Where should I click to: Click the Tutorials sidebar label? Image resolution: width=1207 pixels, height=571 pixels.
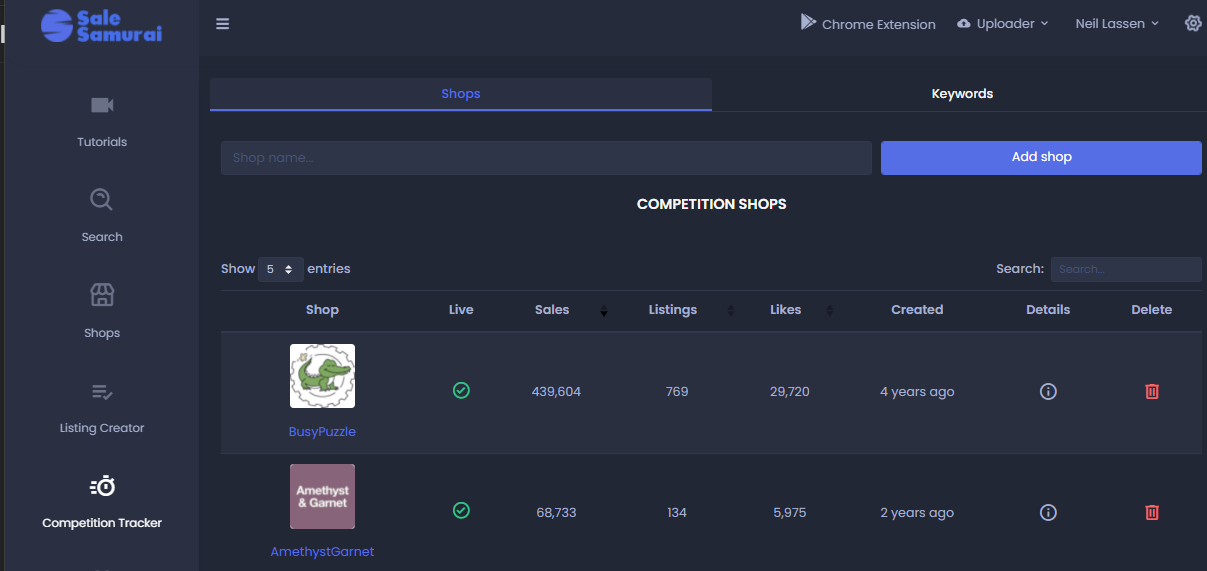[x=102, y=142]
